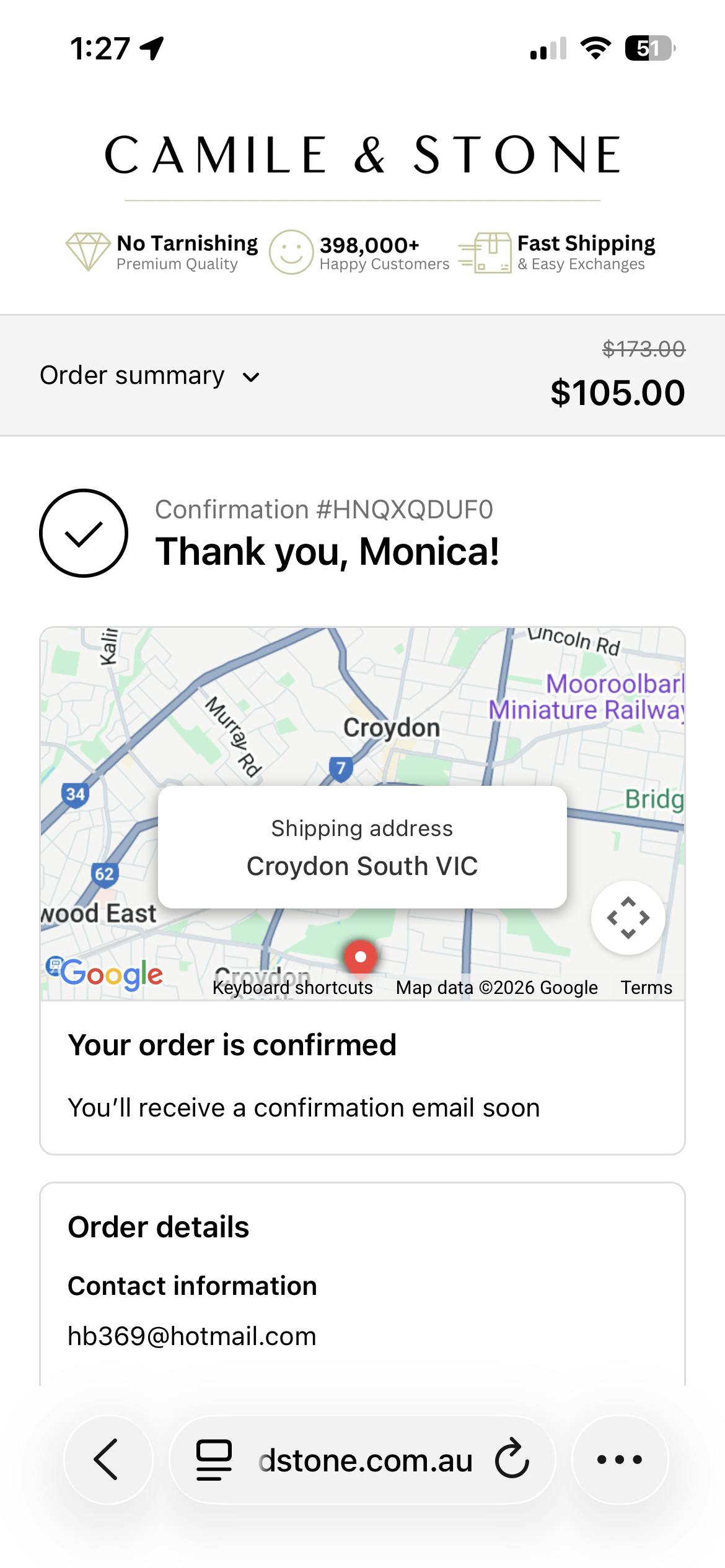Tap the smiley Happy Customers icon
The height and width of the screenshot is (1568, 725).
pos(291,252)
